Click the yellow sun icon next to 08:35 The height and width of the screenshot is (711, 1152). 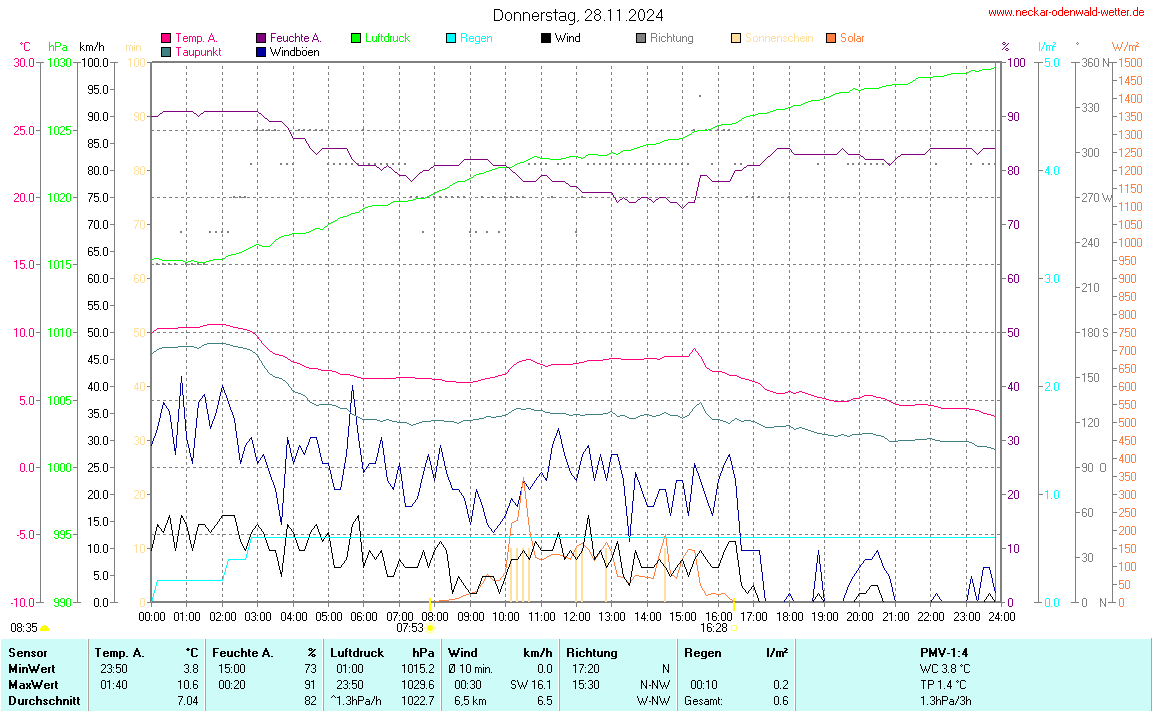(x=45, y=628)
